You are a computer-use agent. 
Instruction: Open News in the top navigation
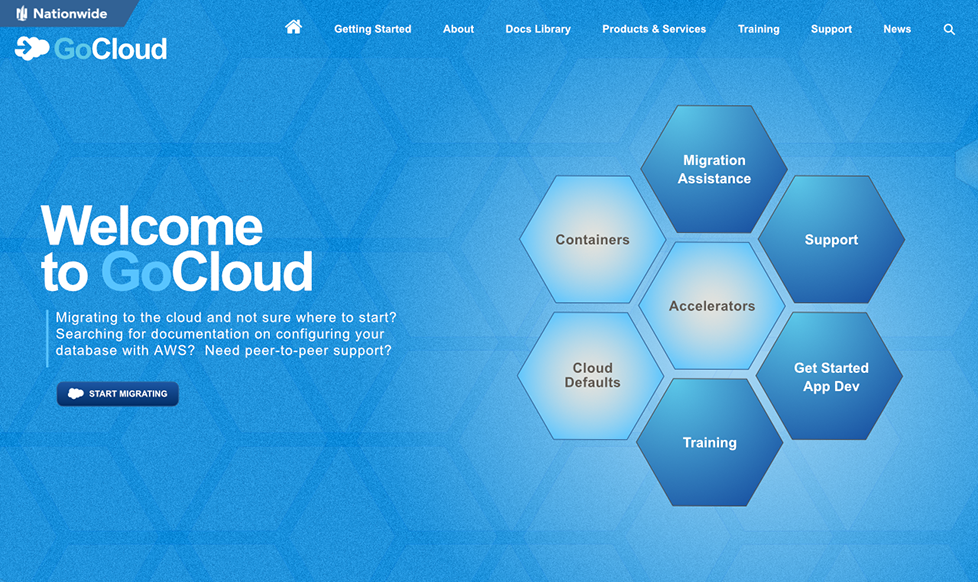(x=897, y=29)
